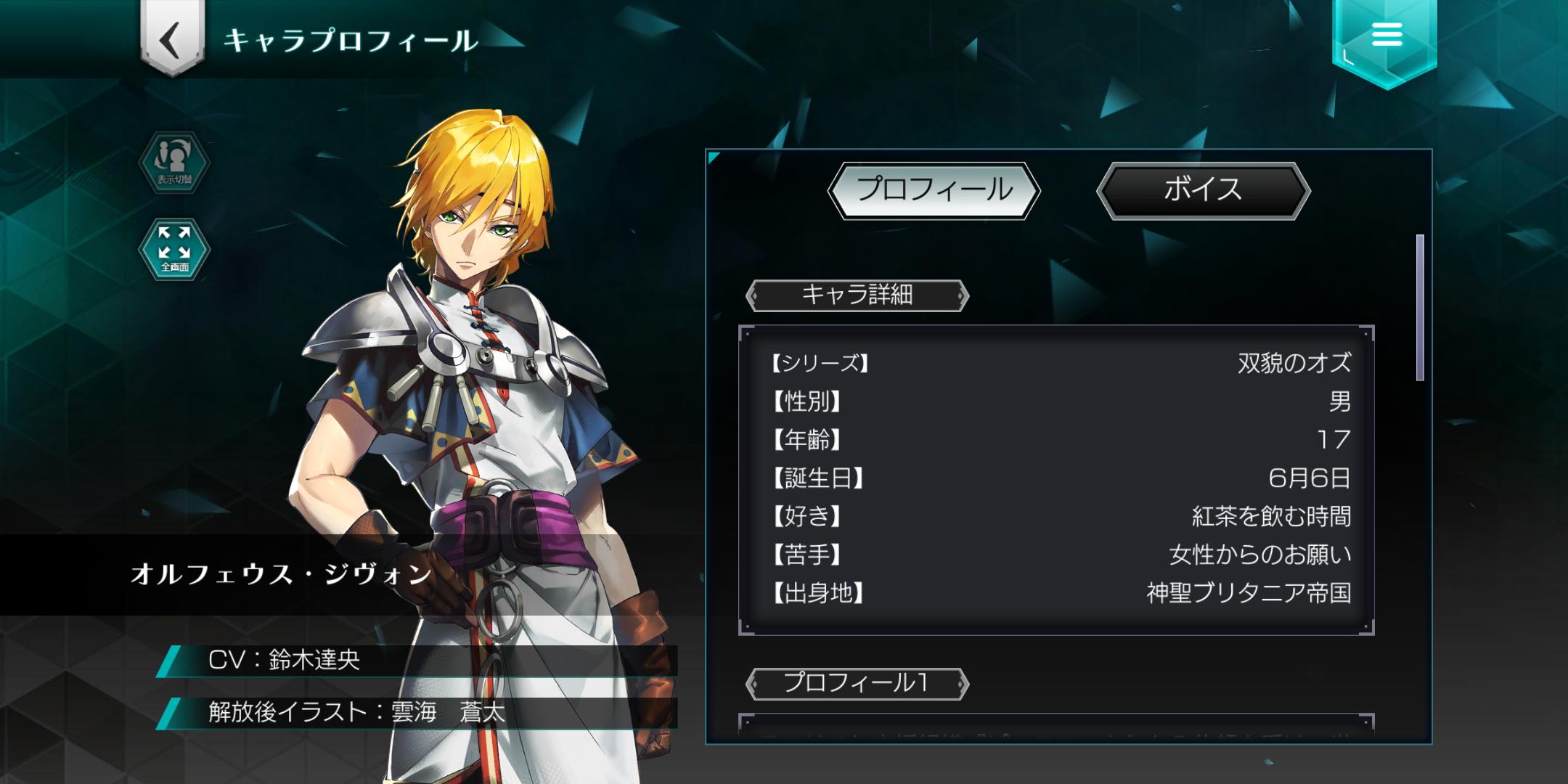The width and height of the screenshot is (1568, 784).
Task: Click the profile panel scrollbar
Action: 1420,307
